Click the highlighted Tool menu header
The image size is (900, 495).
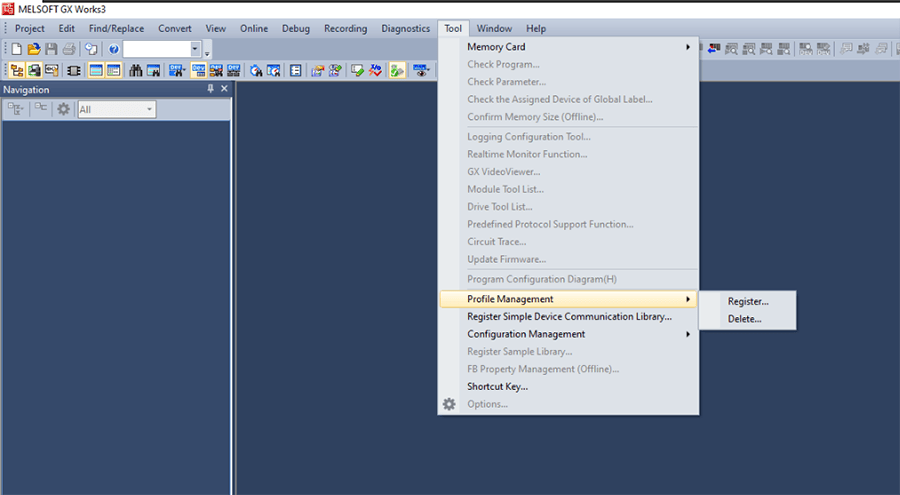coord(453,28)
